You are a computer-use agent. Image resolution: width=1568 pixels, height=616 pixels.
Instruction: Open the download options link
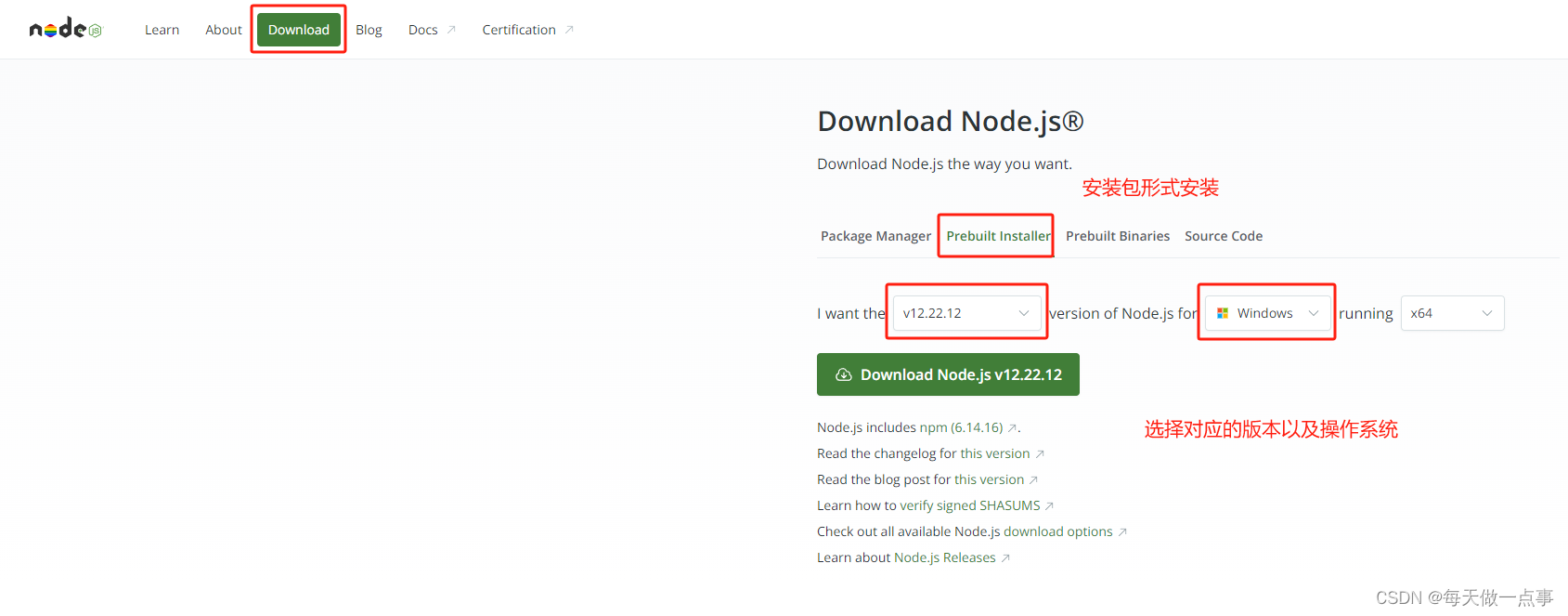click(1058, 531)
